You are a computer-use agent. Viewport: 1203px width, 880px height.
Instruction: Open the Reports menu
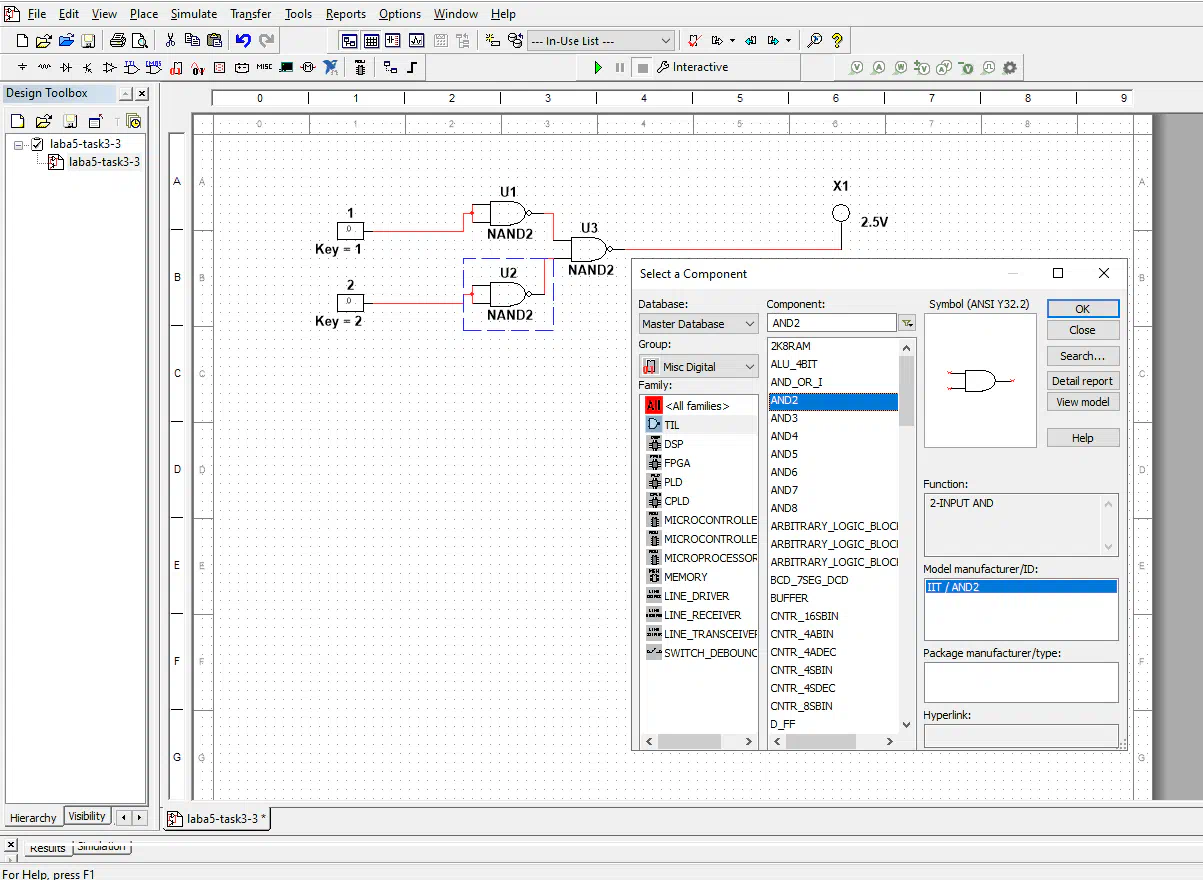pyautogui.click(x=346, y=14)
